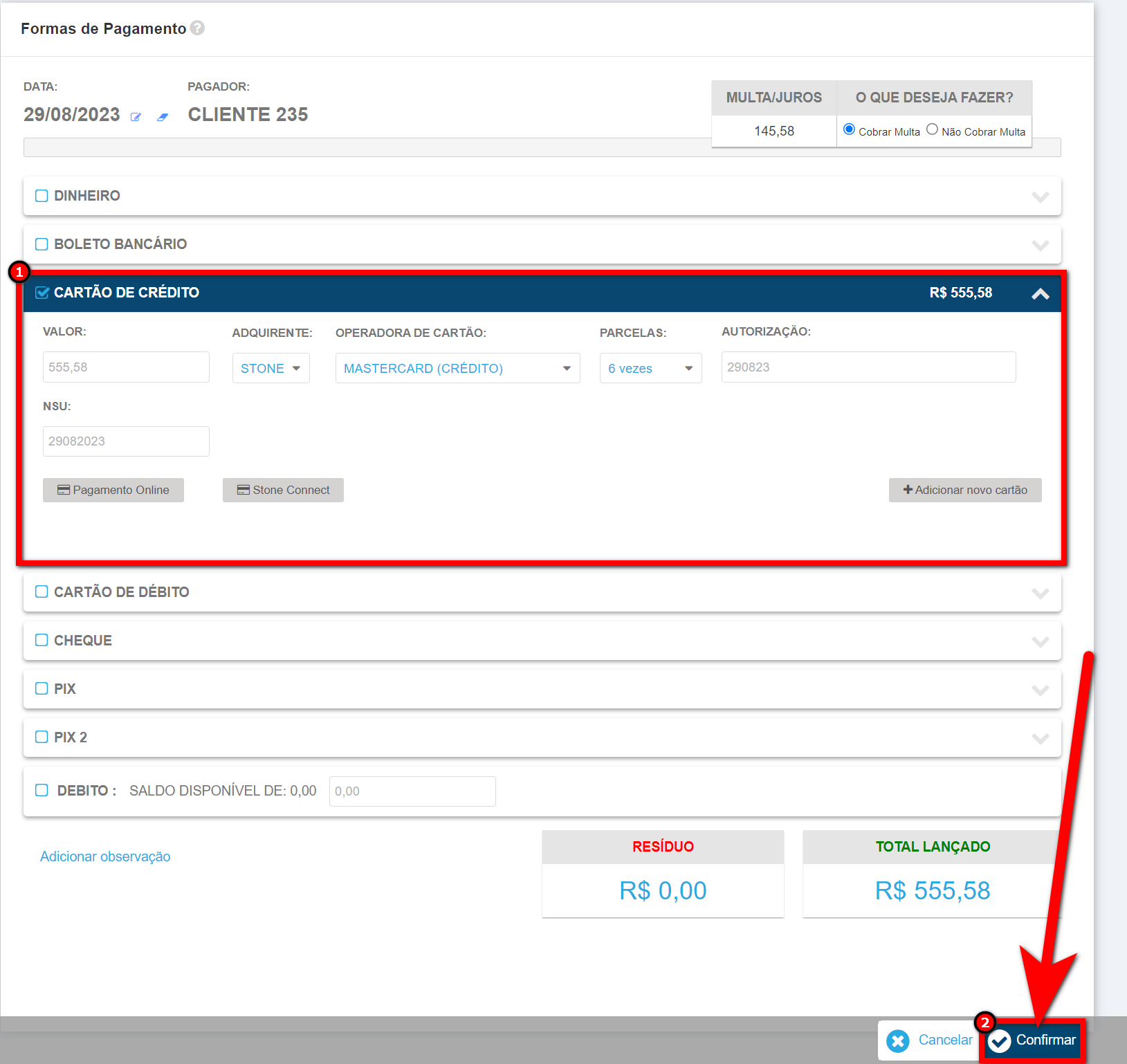Click the Pagamento Online card button

pyautogui.click(x=113, y=490)
